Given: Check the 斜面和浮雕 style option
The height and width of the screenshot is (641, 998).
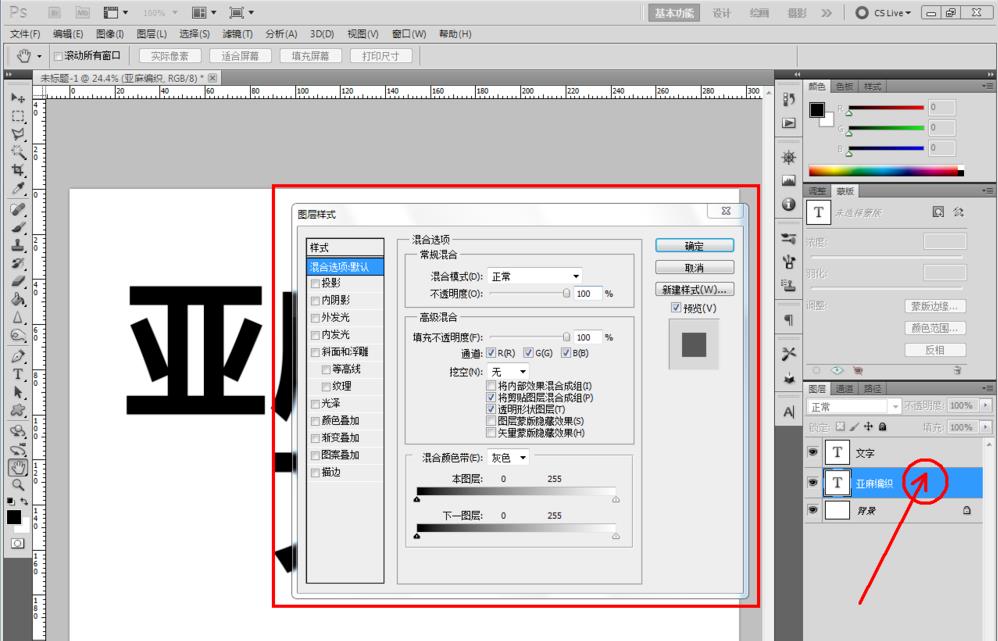Looking at the screenshot, I should pos(316,351).
